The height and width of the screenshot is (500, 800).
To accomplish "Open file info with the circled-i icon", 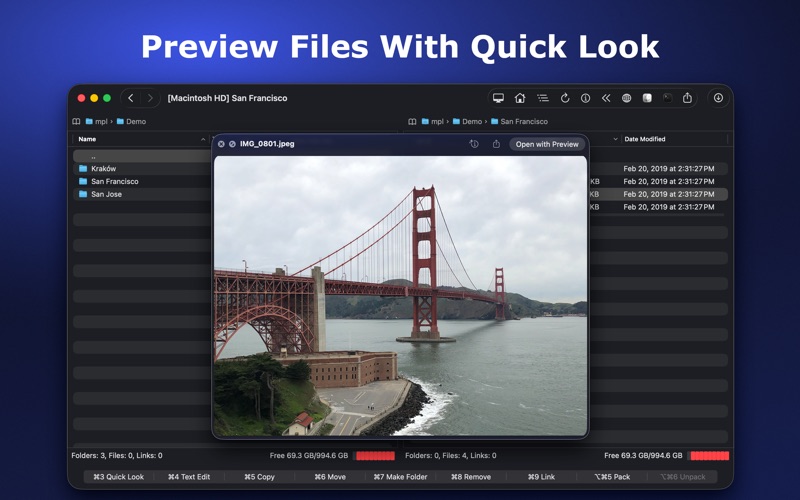I will [x=585, y=98].
